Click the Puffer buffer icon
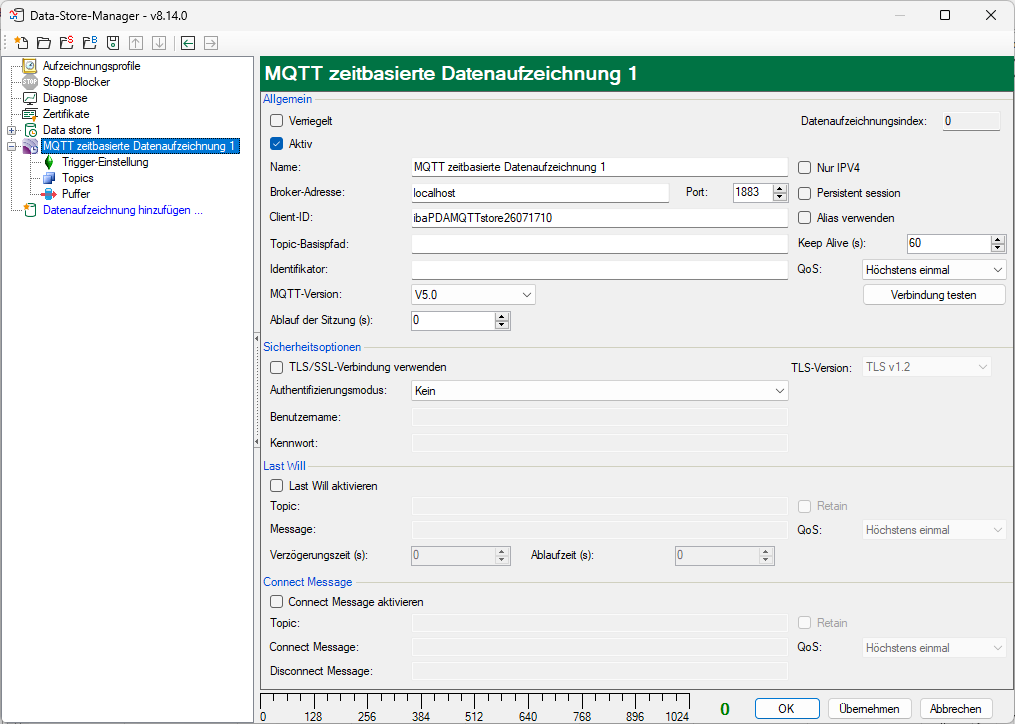Image resolution: width=1015 pixels, height=724 pixels. pos(49,194)
